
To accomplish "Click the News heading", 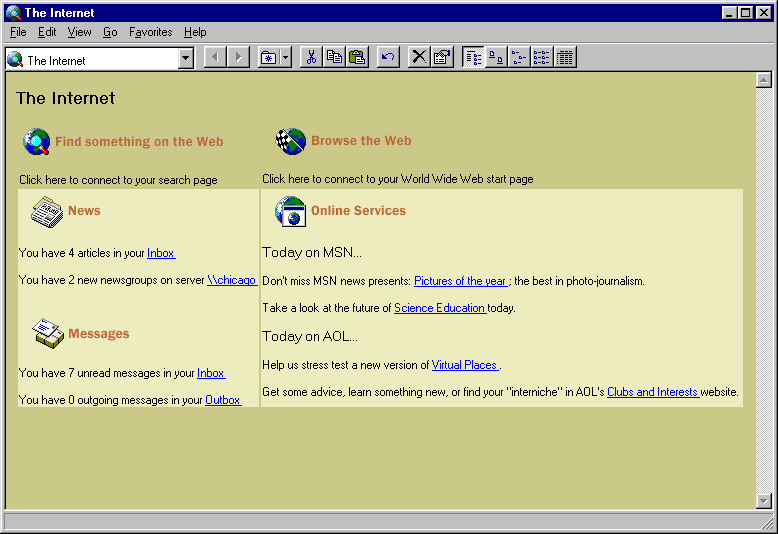I will tap(84, 210).
